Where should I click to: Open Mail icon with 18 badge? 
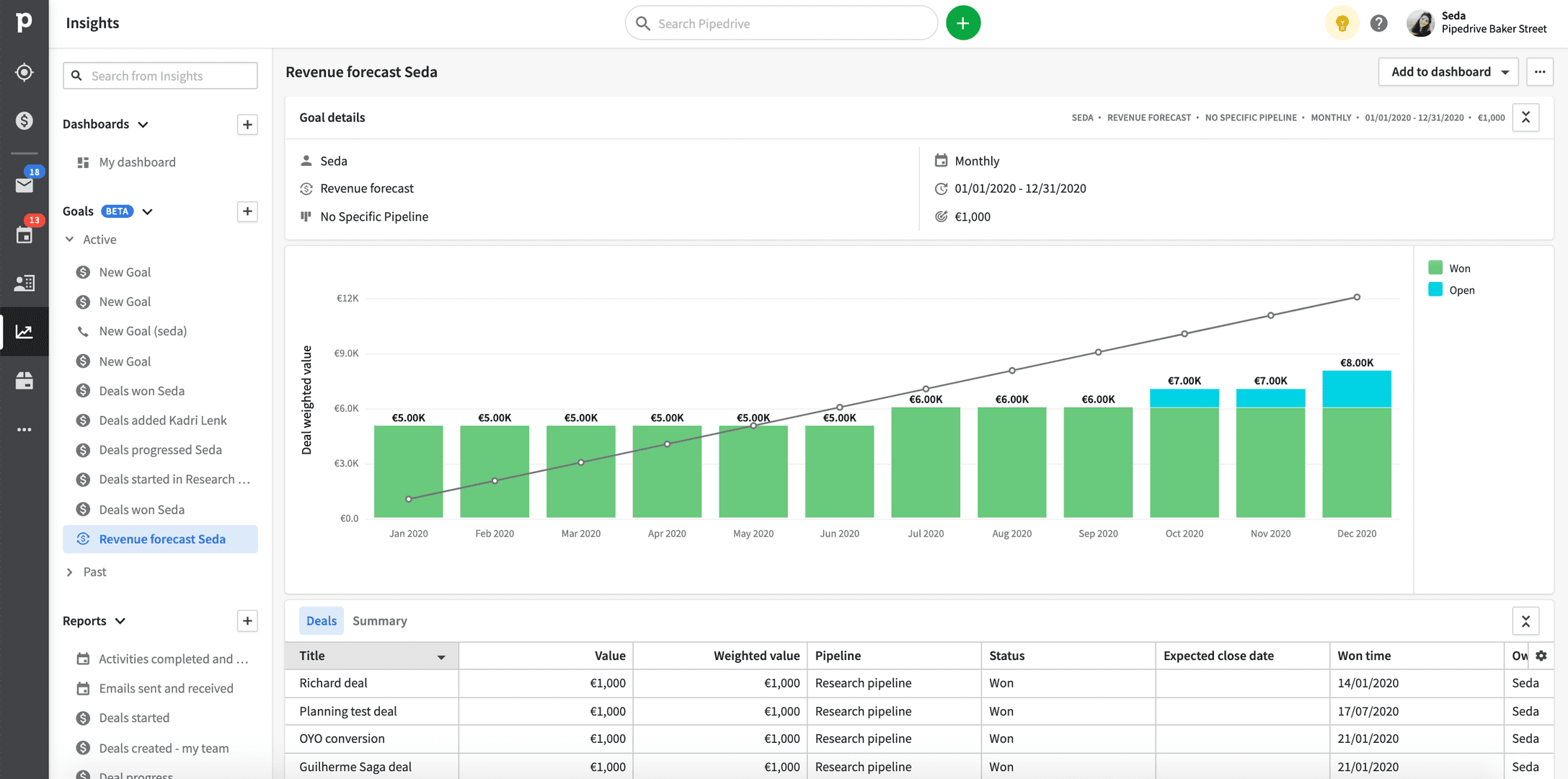(24, 185)
